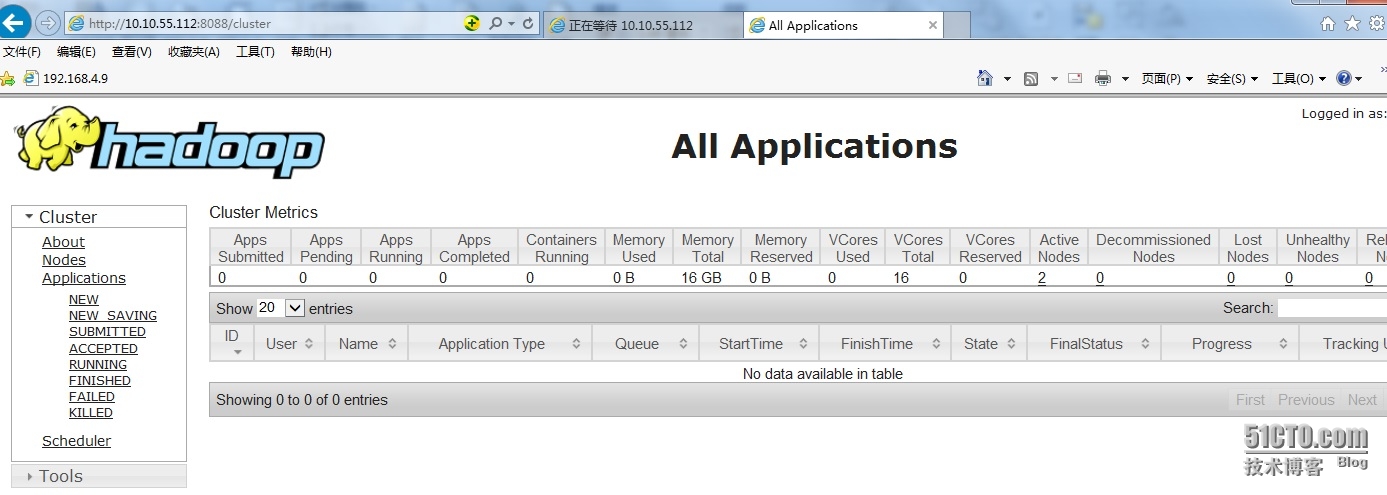Open the 192.168.4.9 favorites bar link
The height and width of the screenshot is (495, 1387).
[66, 78]
